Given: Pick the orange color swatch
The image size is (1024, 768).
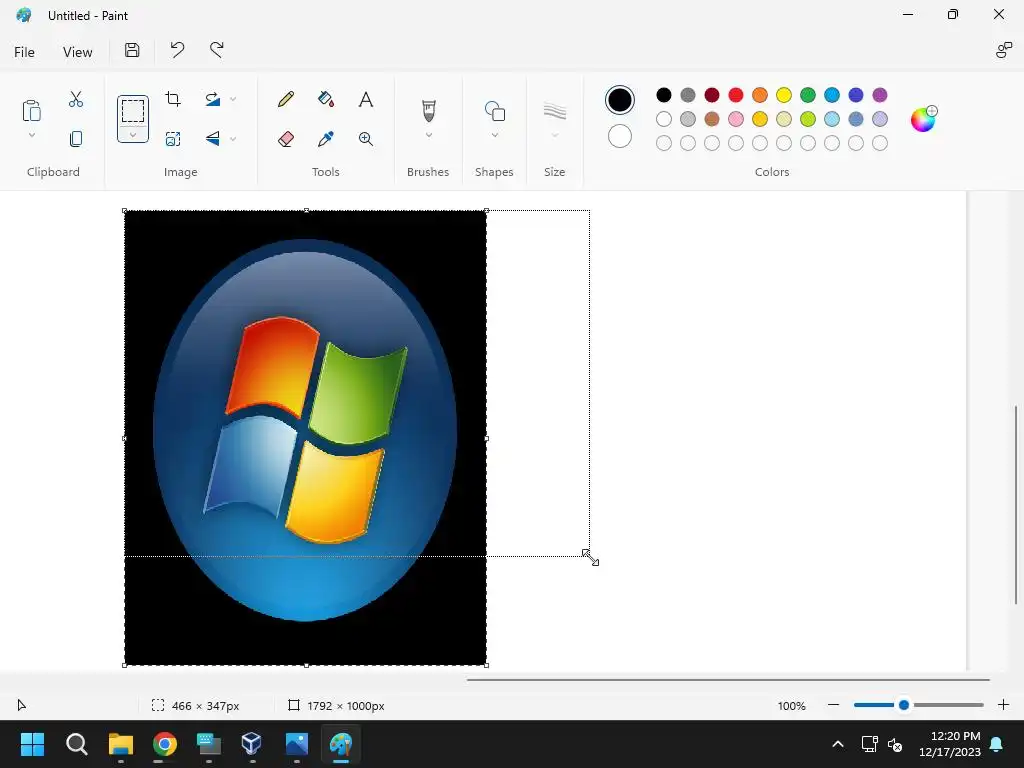Looking at the screenshot, I should point(760,95).
